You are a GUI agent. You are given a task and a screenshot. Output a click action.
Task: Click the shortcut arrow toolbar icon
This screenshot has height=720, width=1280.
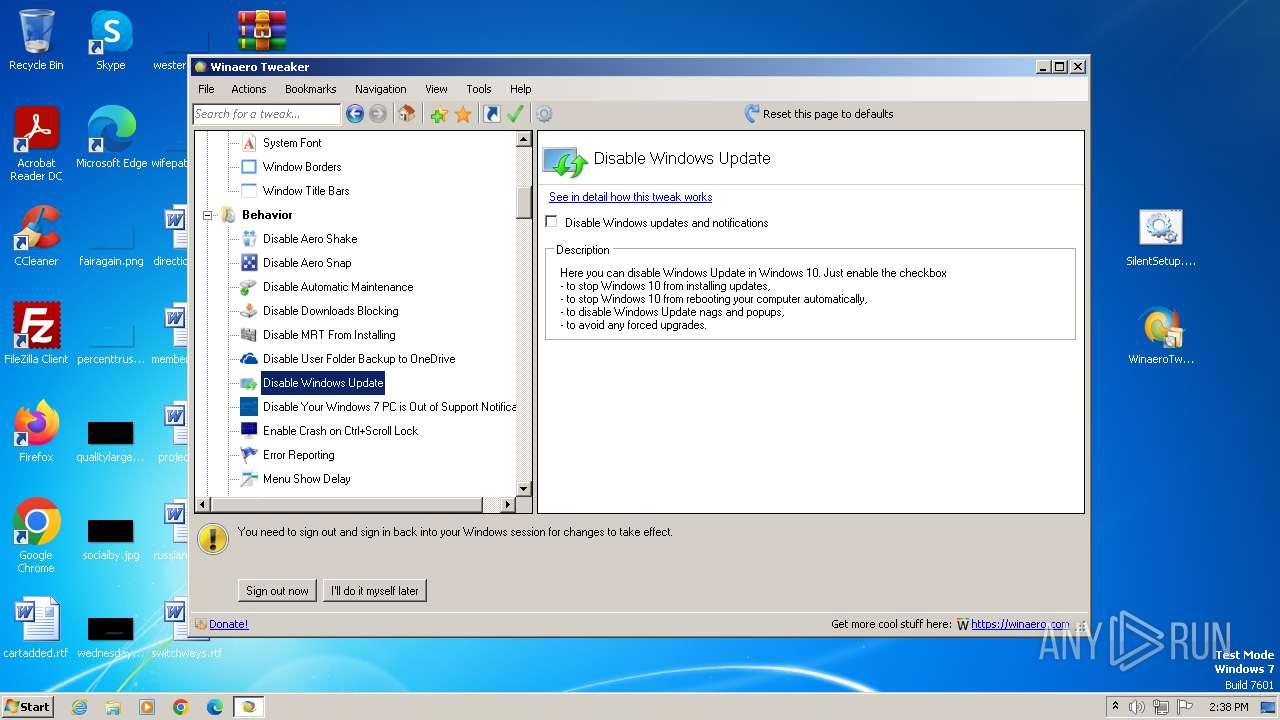tap(492, 114)
